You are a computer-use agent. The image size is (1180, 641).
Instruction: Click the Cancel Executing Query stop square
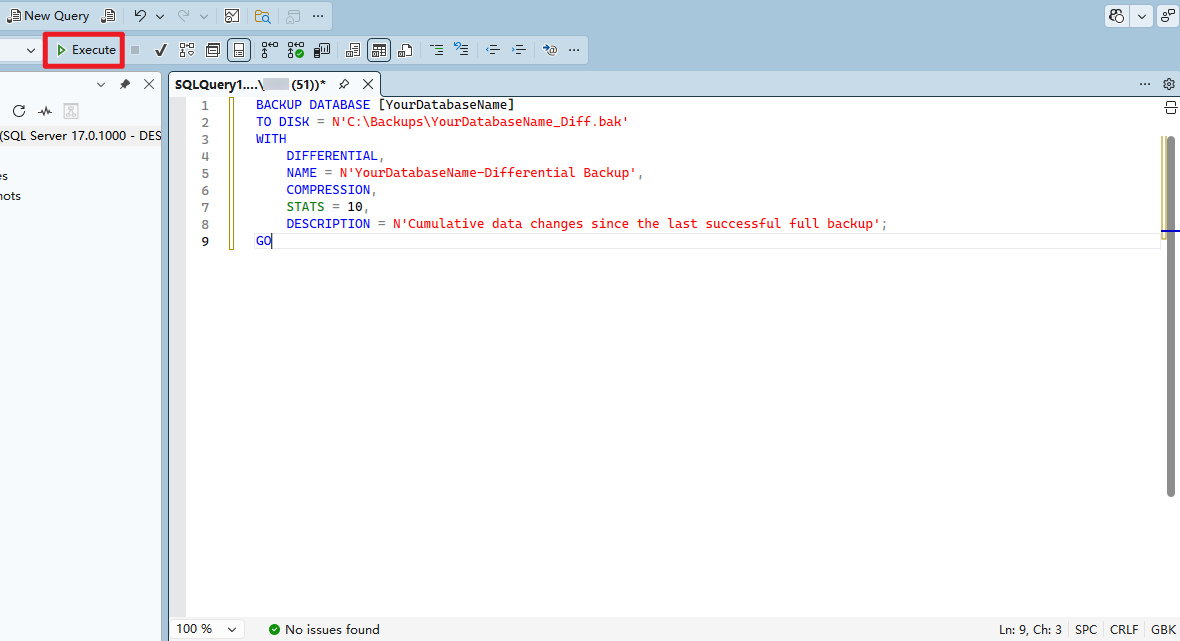tap(135, 50)
